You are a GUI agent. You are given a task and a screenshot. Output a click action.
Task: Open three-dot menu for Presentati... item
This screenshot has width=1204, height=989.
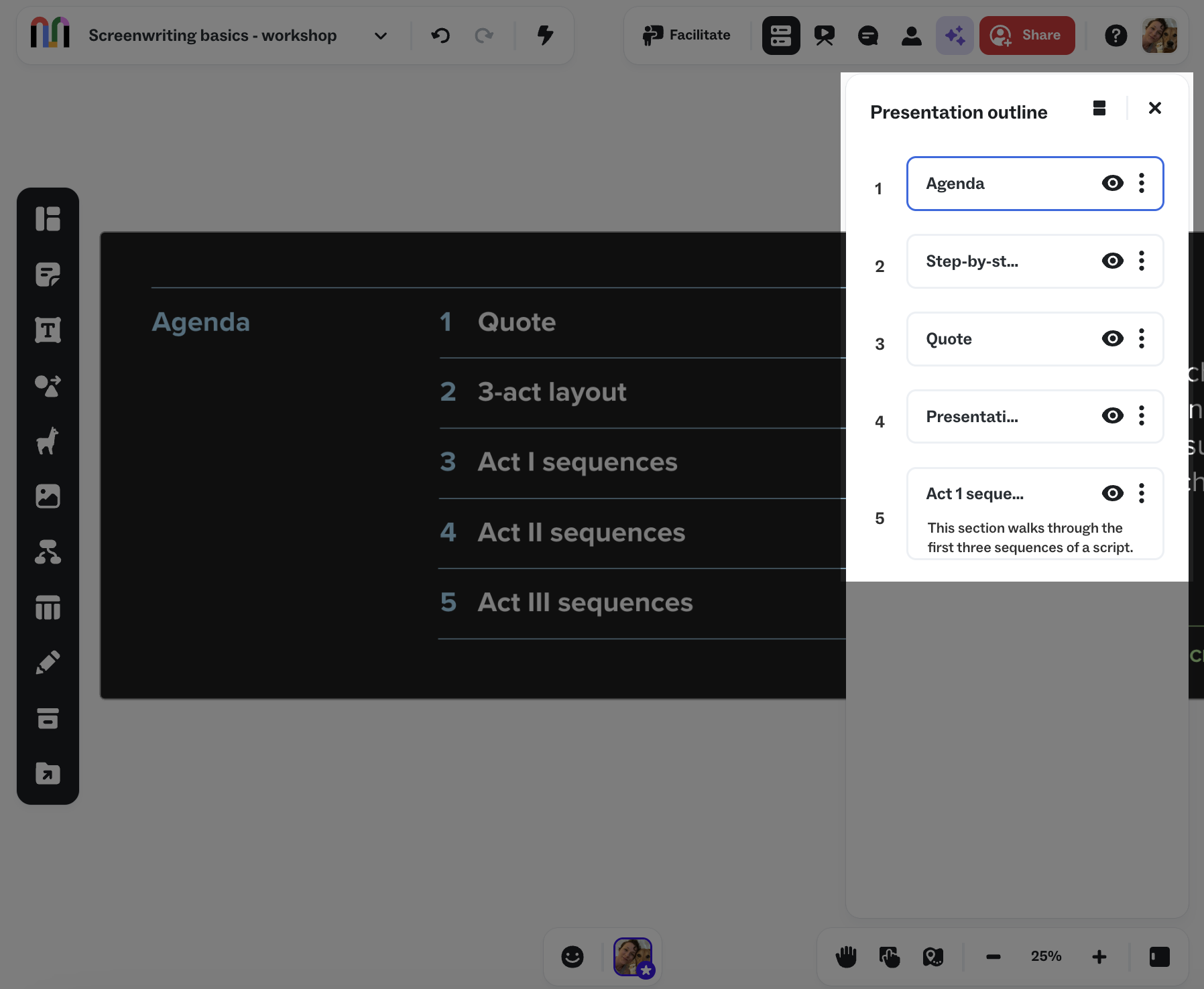tap(1142, 415)
